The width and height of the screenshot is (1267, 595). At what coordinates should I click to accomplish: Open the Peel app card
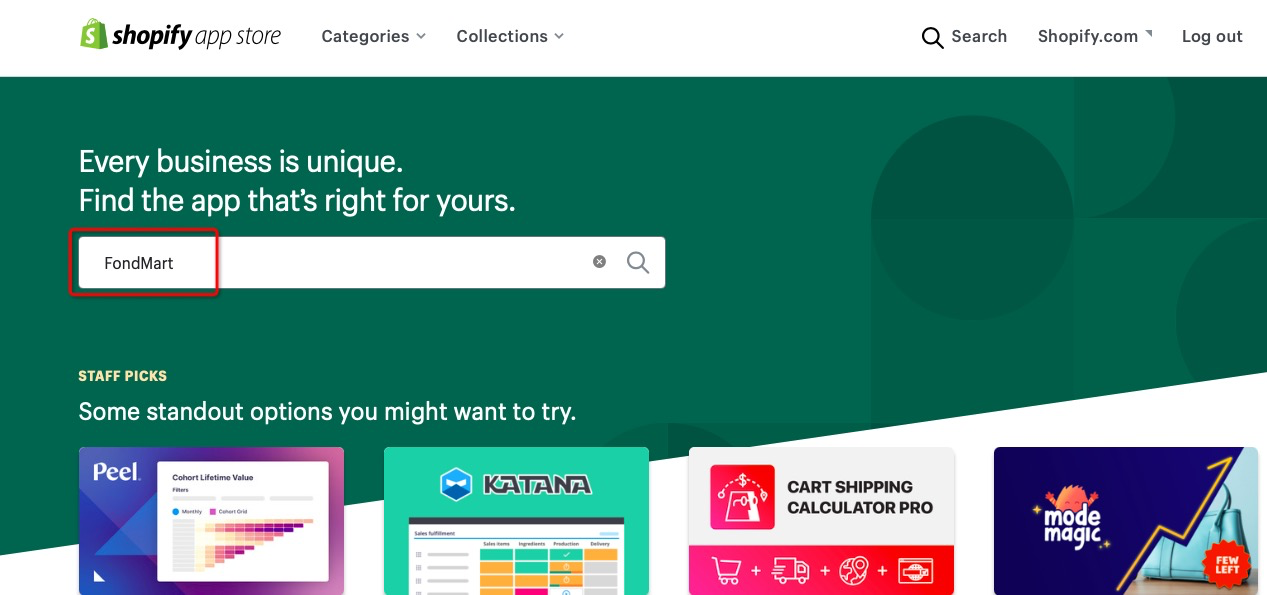coord(211,521)
